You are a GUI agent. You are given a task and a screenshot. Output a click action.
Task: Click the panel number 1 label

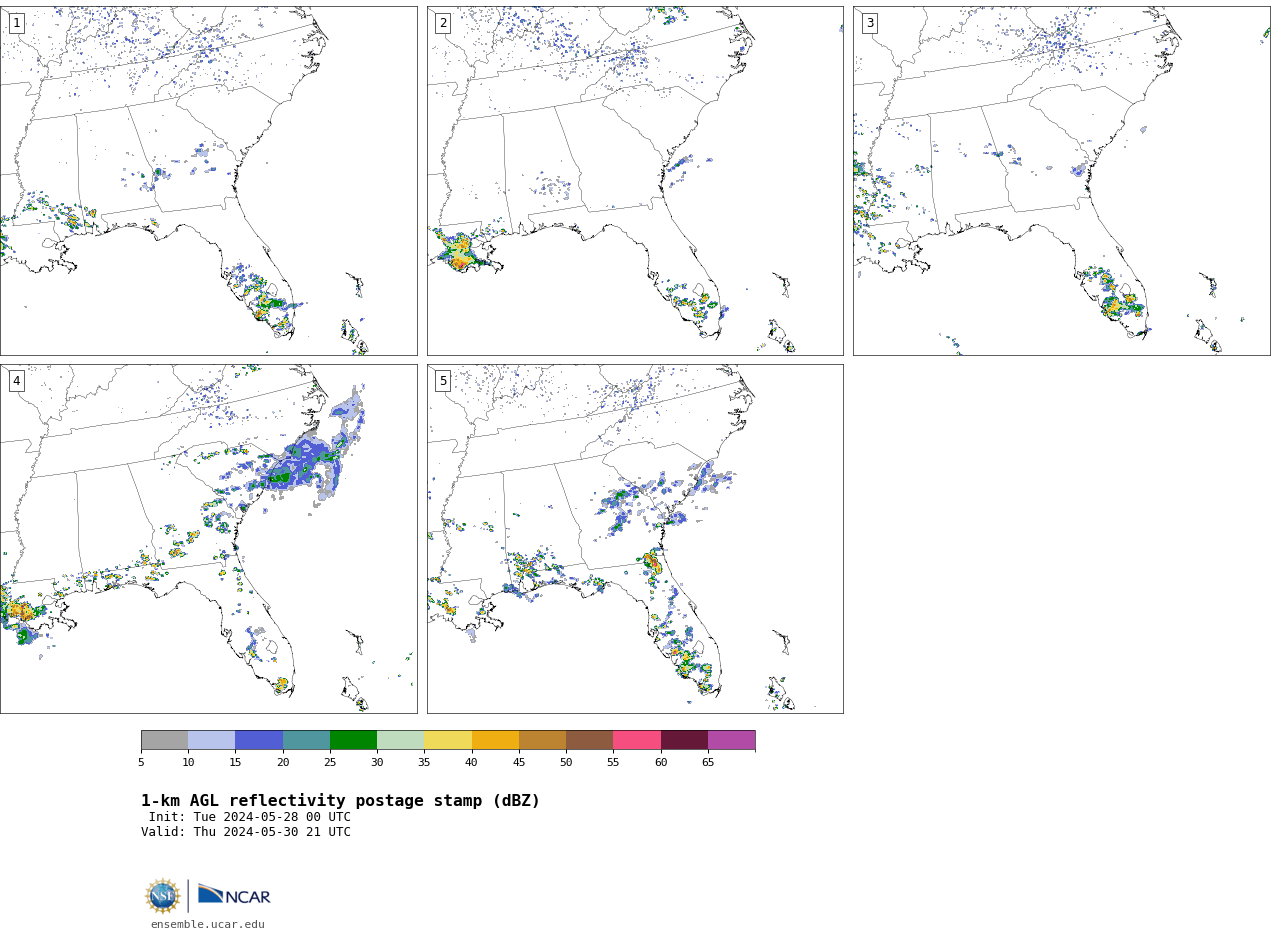point(16,23)
